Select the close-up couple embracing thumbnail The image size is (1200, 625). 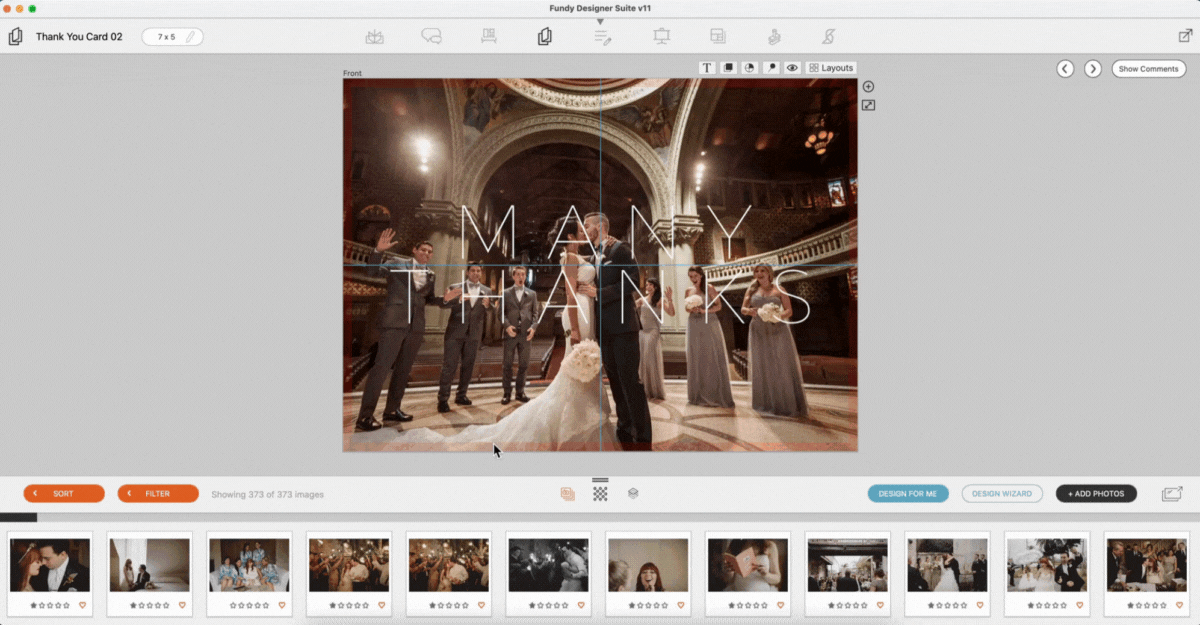50,565
